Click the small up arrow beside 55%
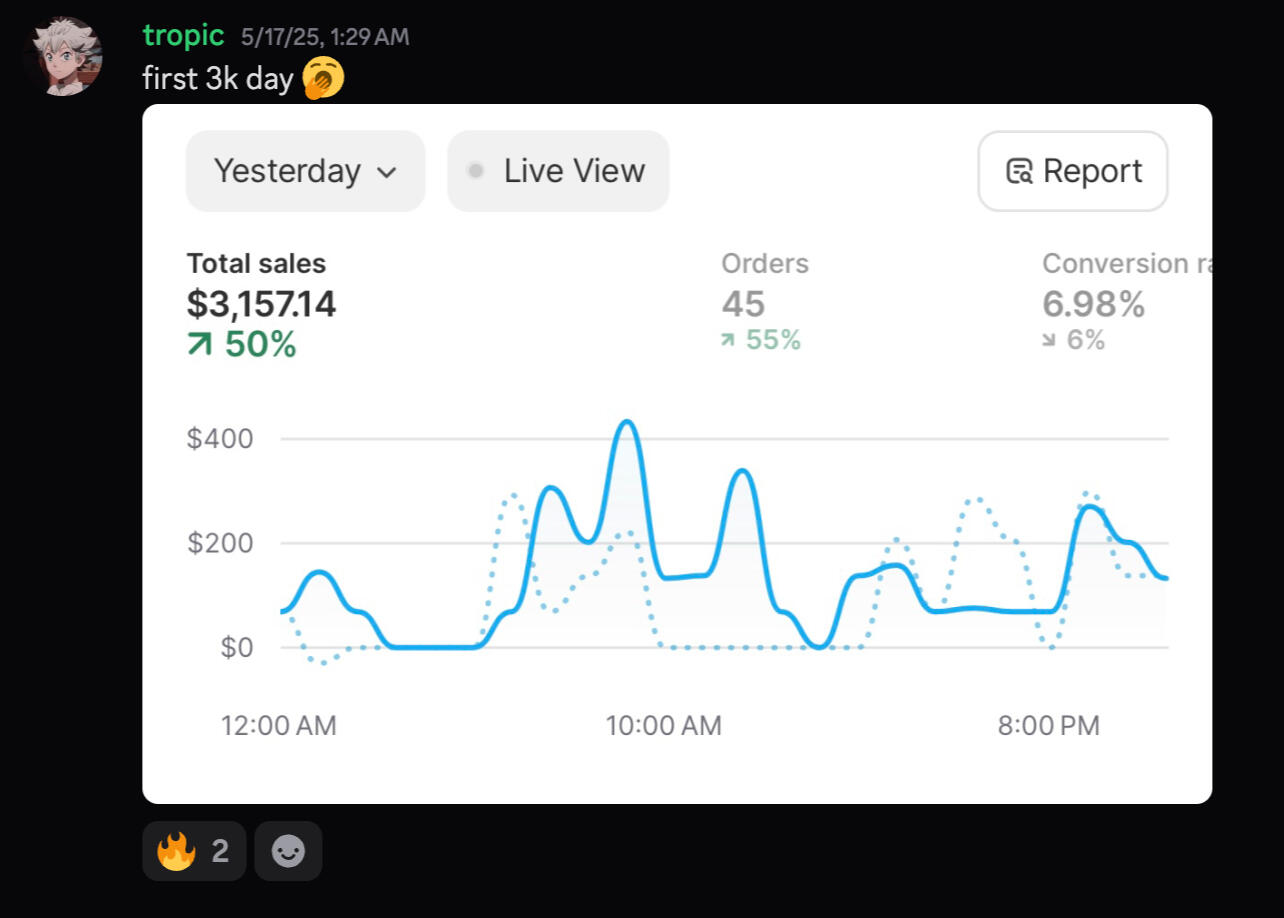This screenshot has height=918, width=1284. [x=728, y=341]
